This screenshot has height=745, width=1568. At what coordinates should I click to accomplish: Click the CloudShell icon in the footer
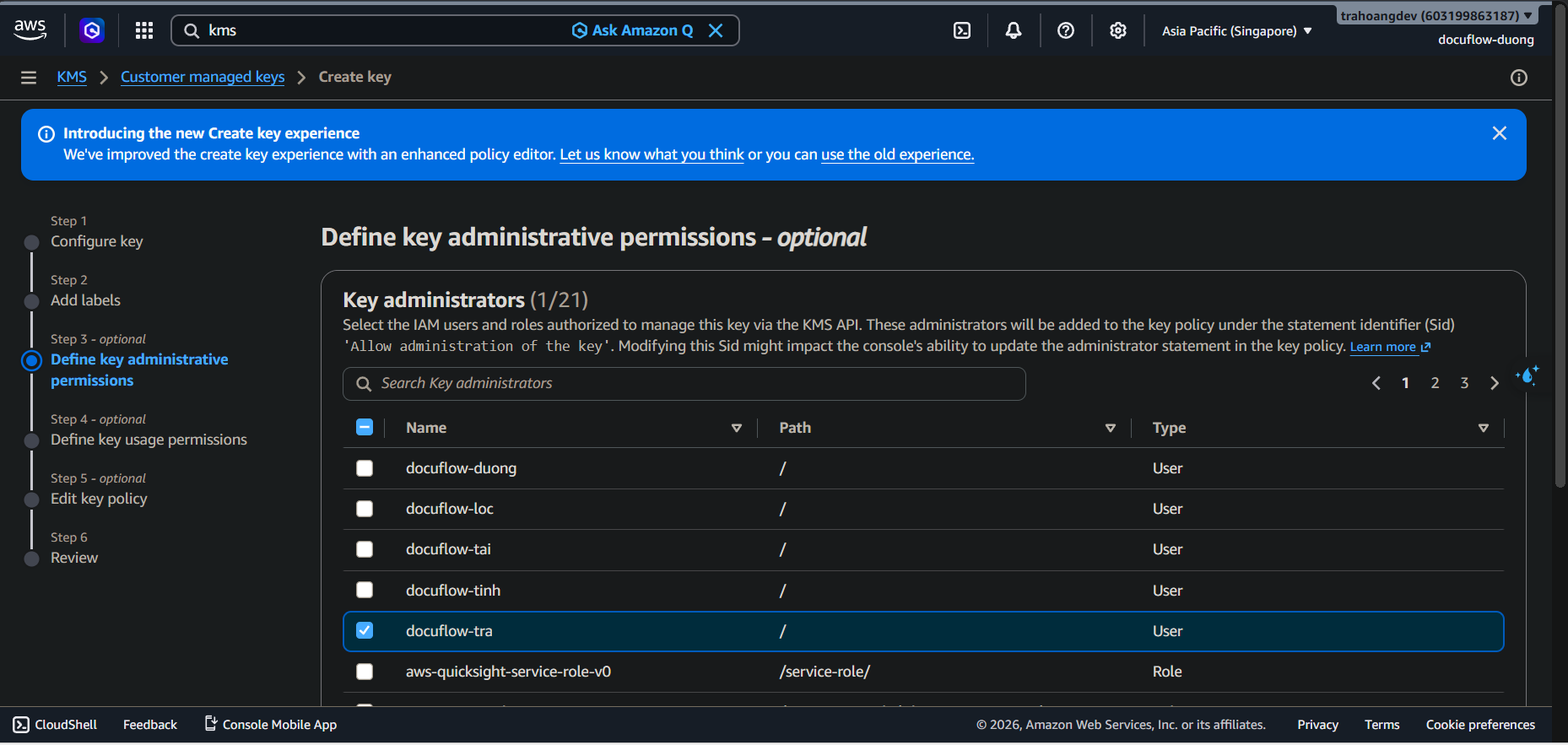pos(21,725)
